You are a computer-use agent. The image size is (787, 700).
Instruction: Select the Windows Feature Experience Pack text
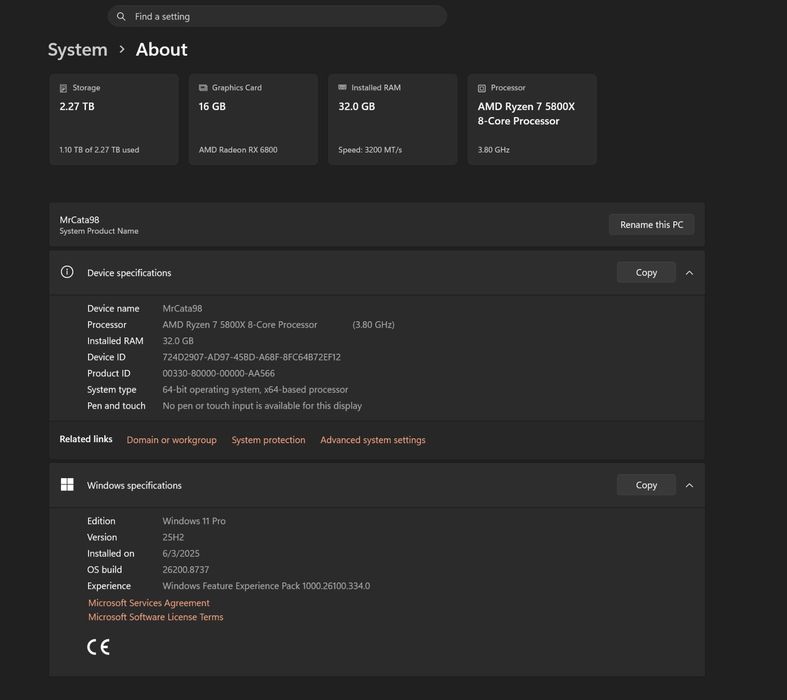266,586
